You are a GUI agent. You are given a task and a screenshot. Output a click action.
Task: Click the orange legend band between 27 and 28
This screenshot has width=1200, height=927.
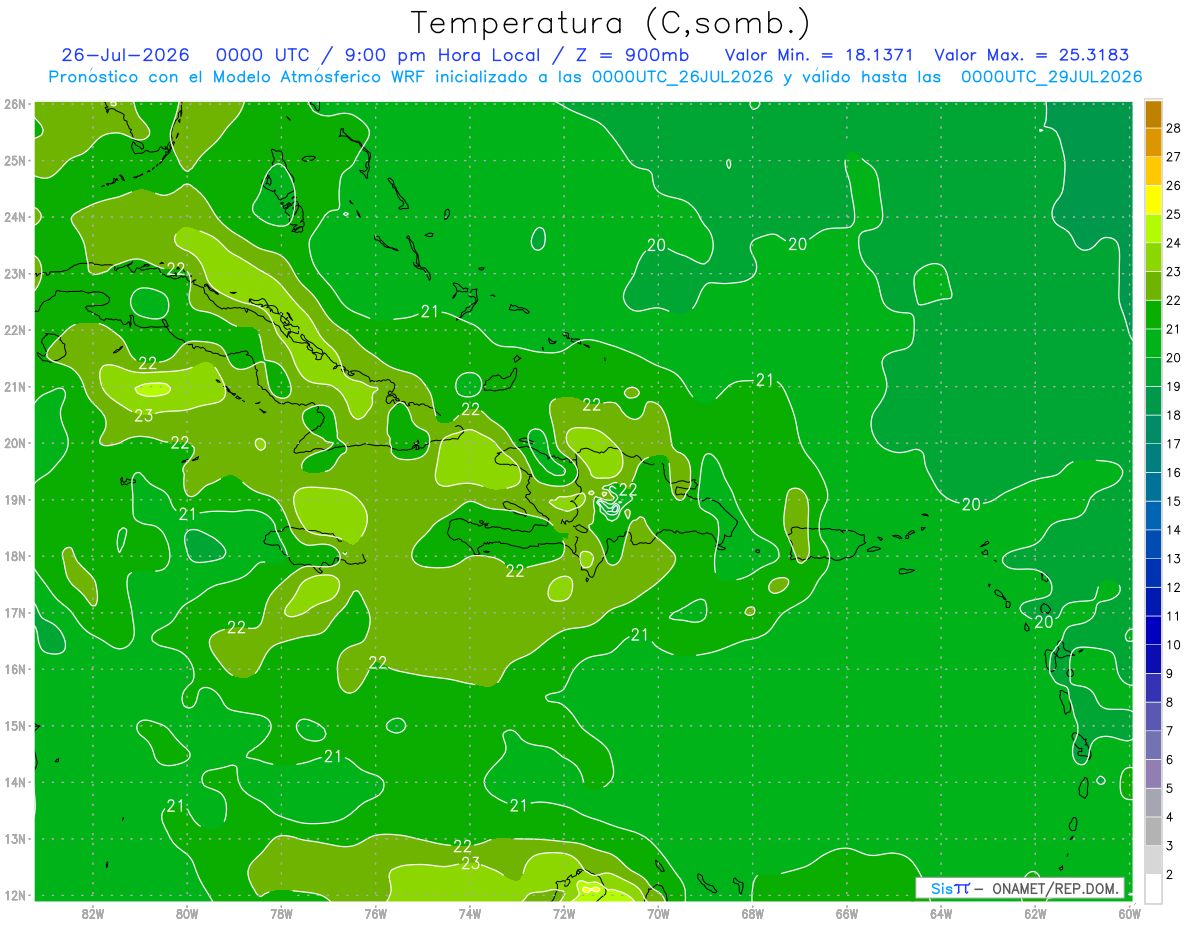(1154, 142)
